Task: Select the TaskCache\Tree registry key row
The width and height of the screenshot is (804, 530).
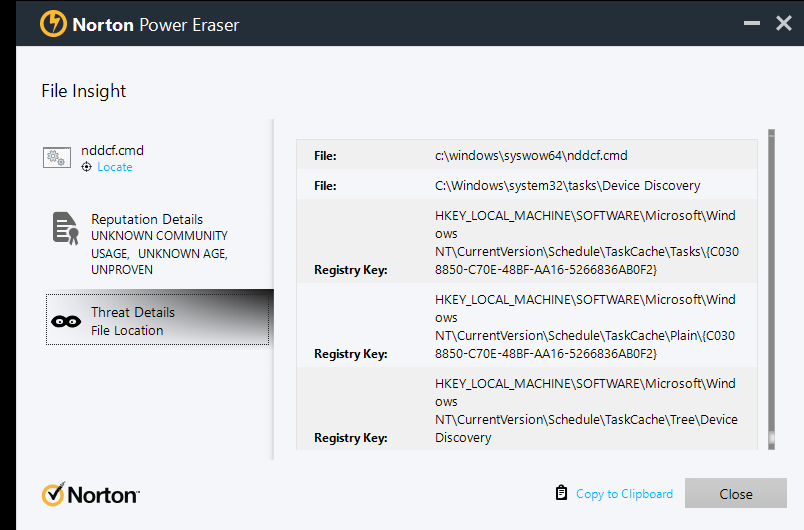Action: (527, 410)
